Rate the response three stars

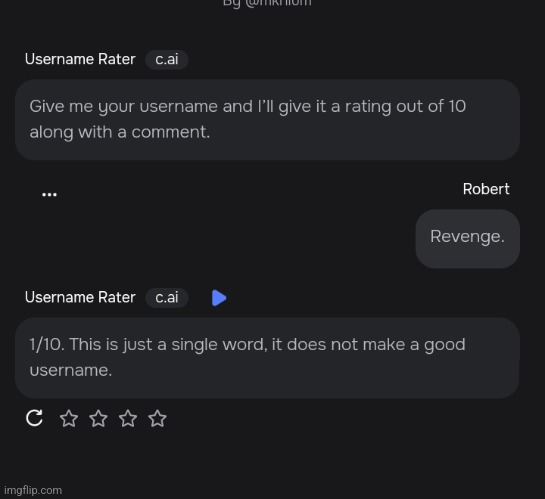coord(128,418)
